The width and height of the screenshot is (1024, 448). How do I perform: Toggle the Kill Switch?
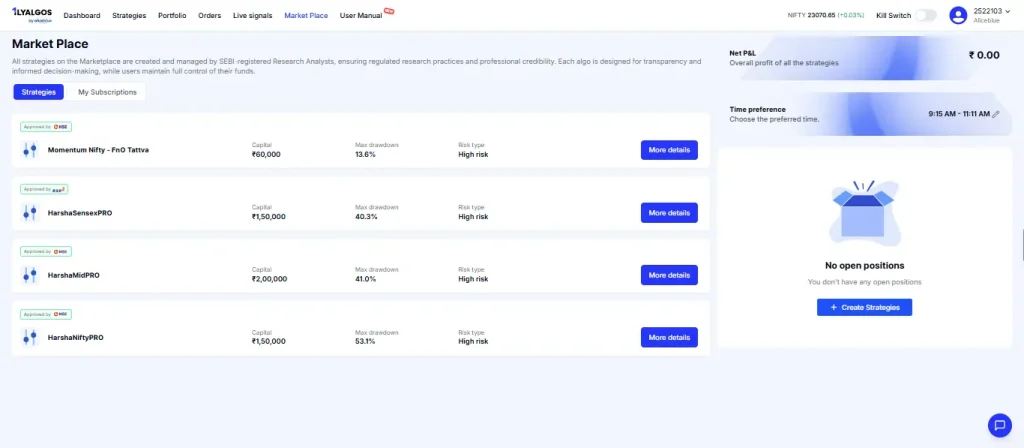point(925,15)
